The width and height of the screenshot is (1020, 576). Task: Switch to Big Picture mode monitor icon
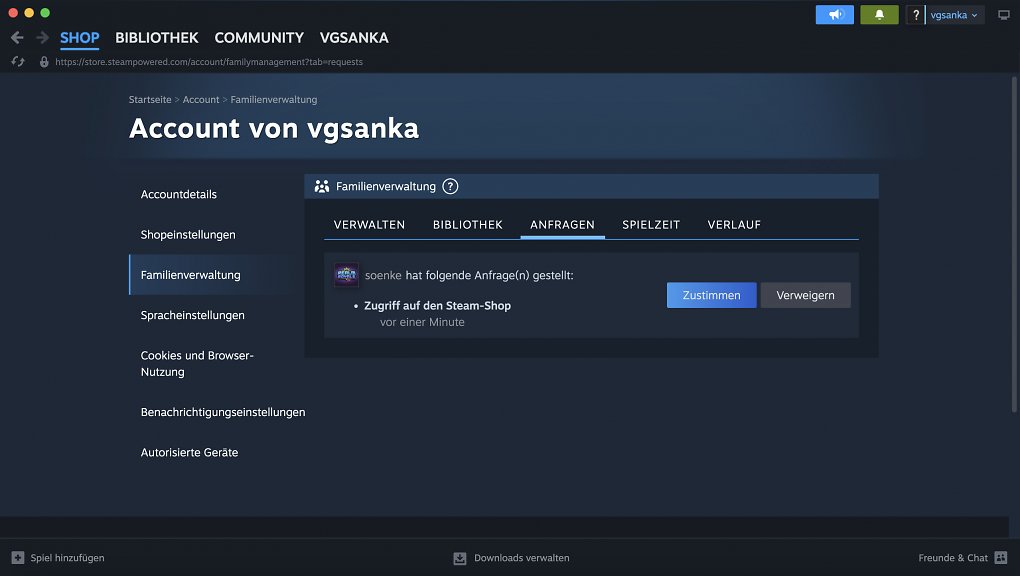[x=1004, y=14]
